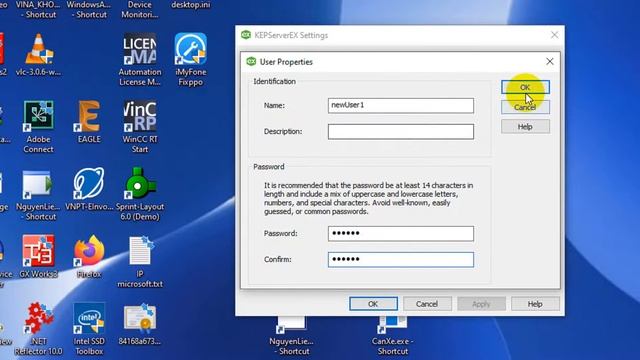Click OK in User Properties dialog
Image resolution: width=640 pixels, height=360 pixels.
[525, 87]
